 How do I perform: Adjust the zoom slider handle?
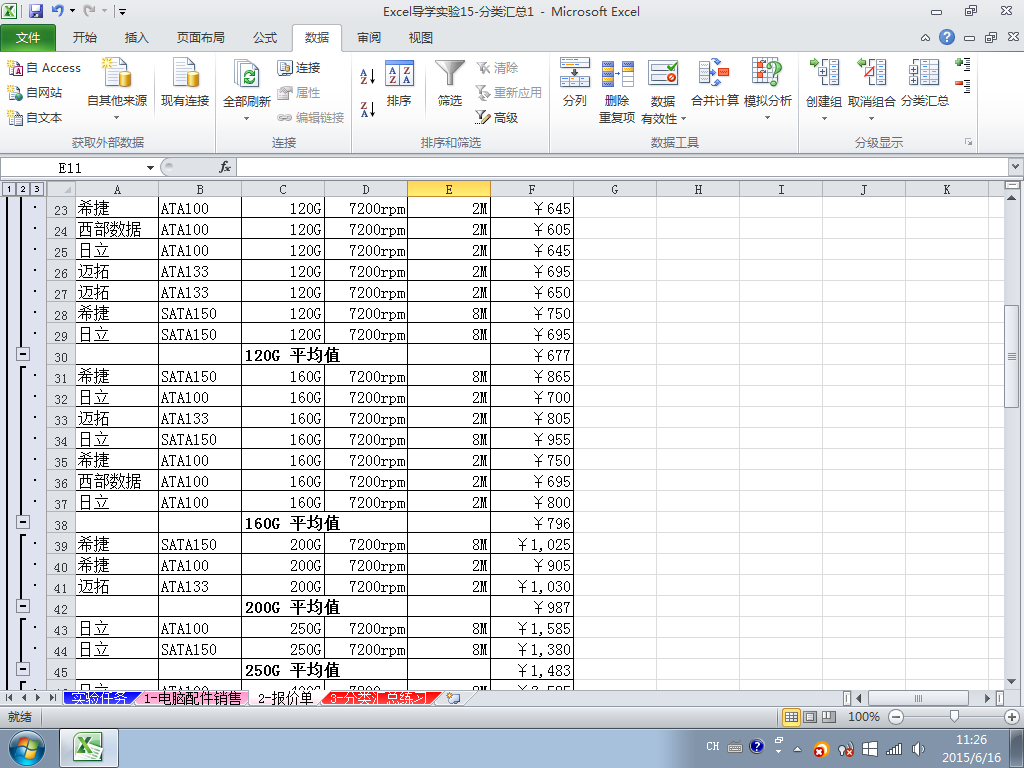click(x=954, y=717)
